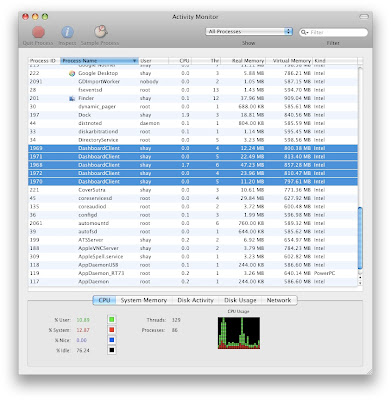Click the filter magnifying glass icon
Viewport: 391px width, 400px height.
(x=304, y=32)
